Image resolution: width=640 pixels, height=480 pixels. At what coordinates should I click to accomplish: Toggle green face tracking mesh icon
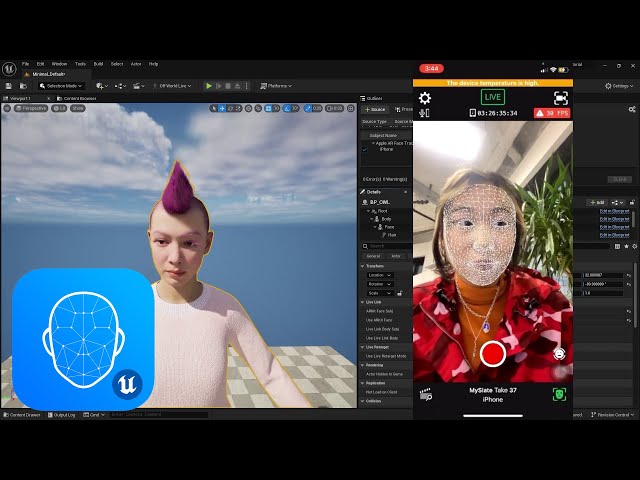pos(559,394)
